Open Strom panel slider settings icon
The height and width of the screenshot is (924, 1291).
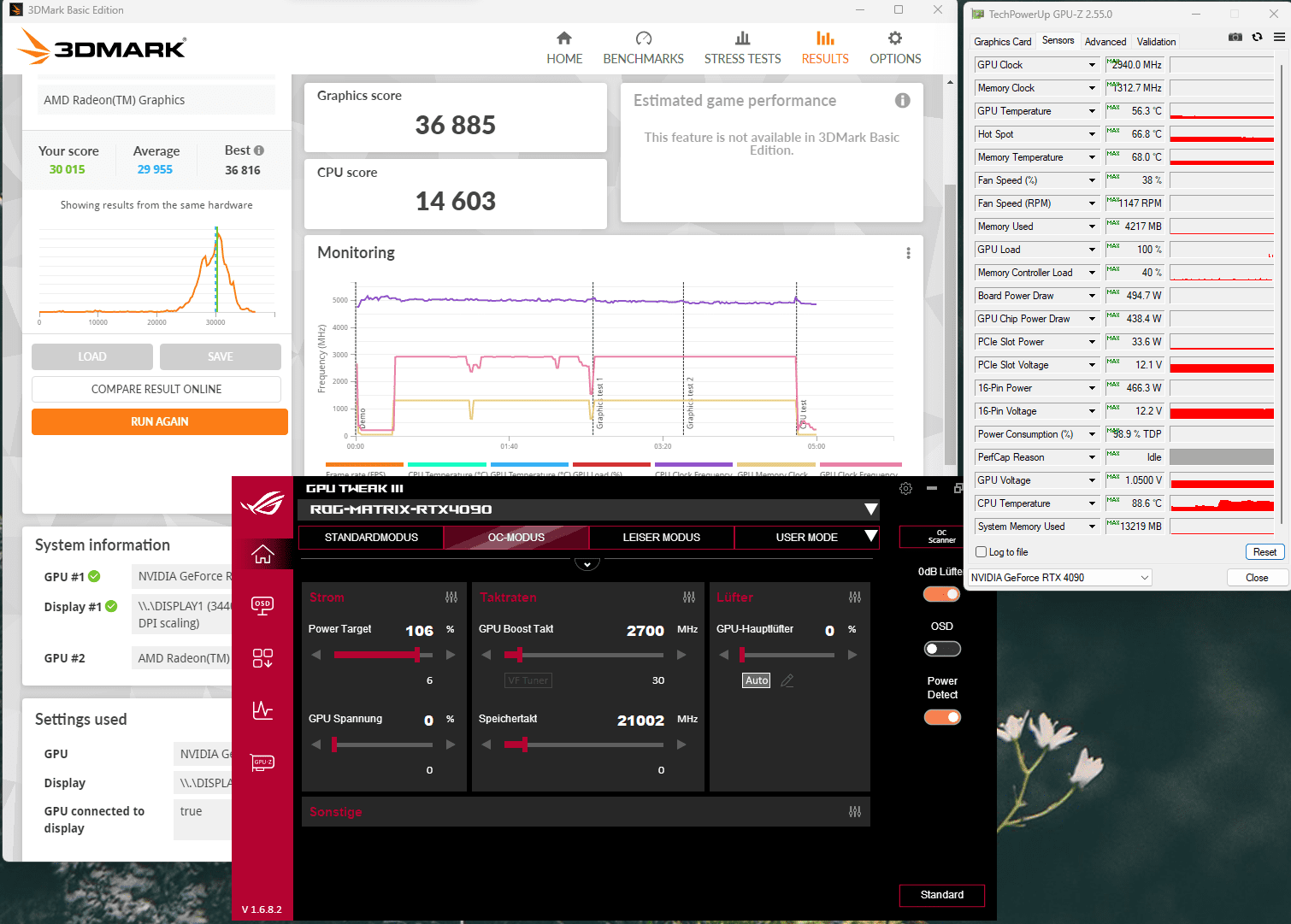(x=451, y=597)
